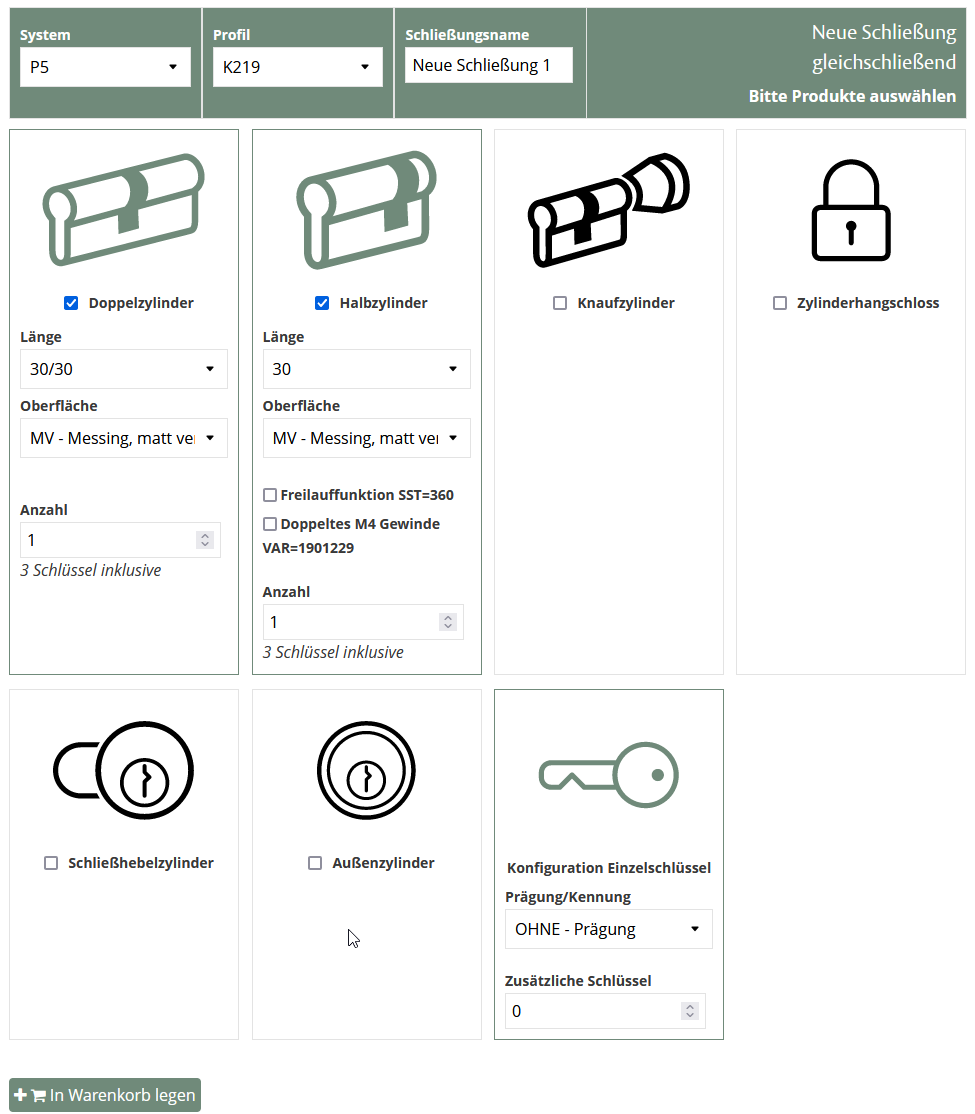The height and width of the screenshot is (1114, 975).
Task: Click the Einzelschlüssel key icon
Action: [608, 772]
